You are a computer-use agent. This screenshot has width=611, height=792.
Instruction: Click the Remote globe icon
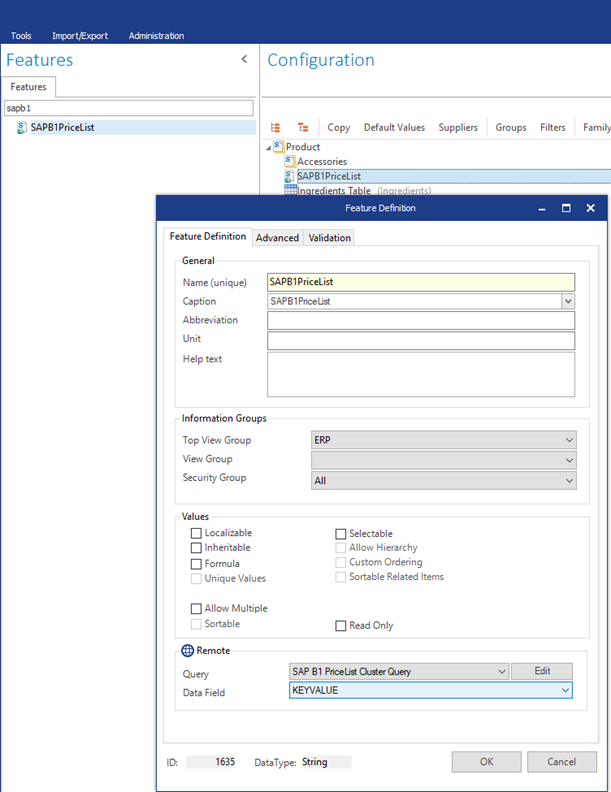(187, 651)
